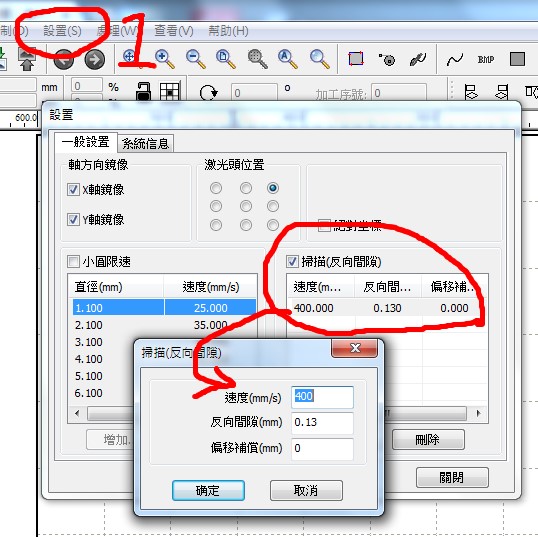This screenshot has height=537, width=538.
Task: Click the 反向間隙(mm) input field
Action: 322,422
